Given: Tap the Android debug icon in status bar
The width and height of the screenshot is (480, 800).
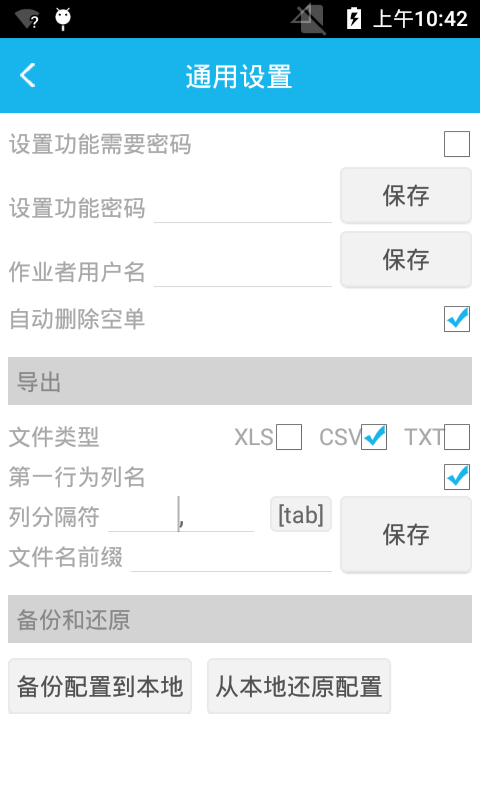Looking at the screenshot, I should click(x=63, y=19).
